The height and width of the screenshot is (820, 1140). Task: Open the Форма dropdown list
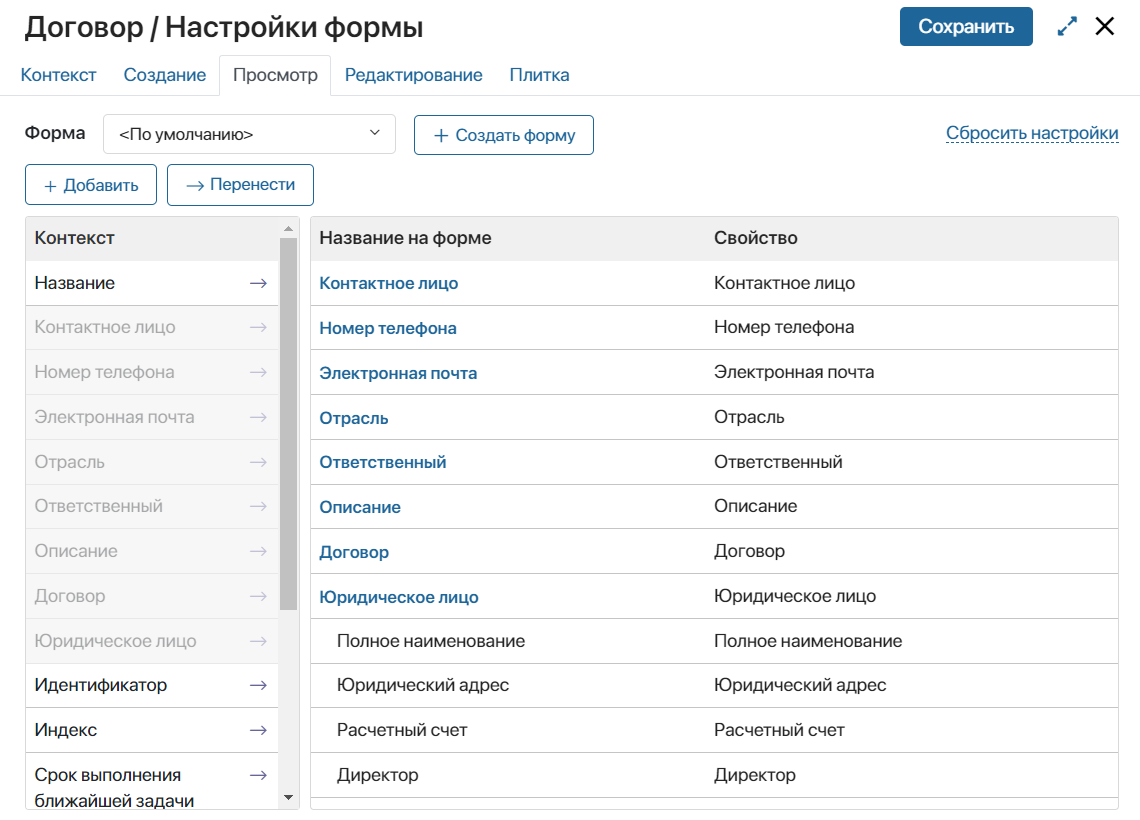[x=249, y=134]
